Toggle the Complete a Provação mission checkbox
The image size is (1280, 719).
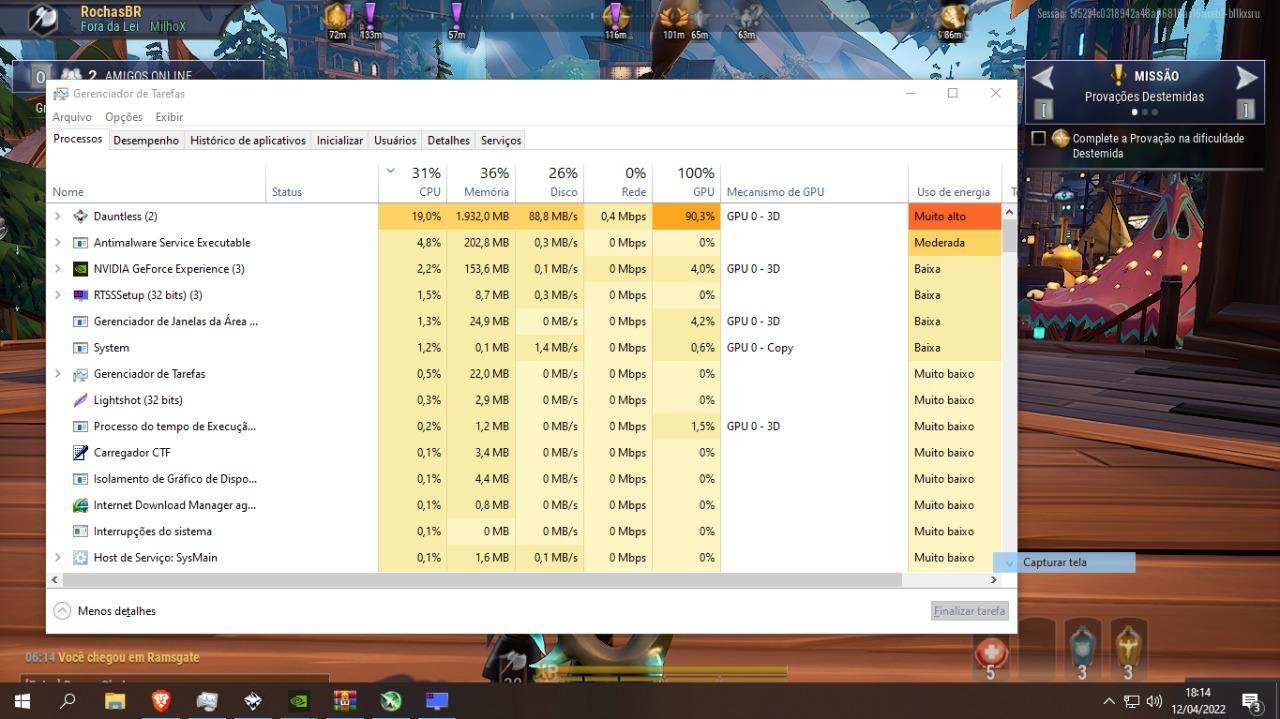[1038, 138]
